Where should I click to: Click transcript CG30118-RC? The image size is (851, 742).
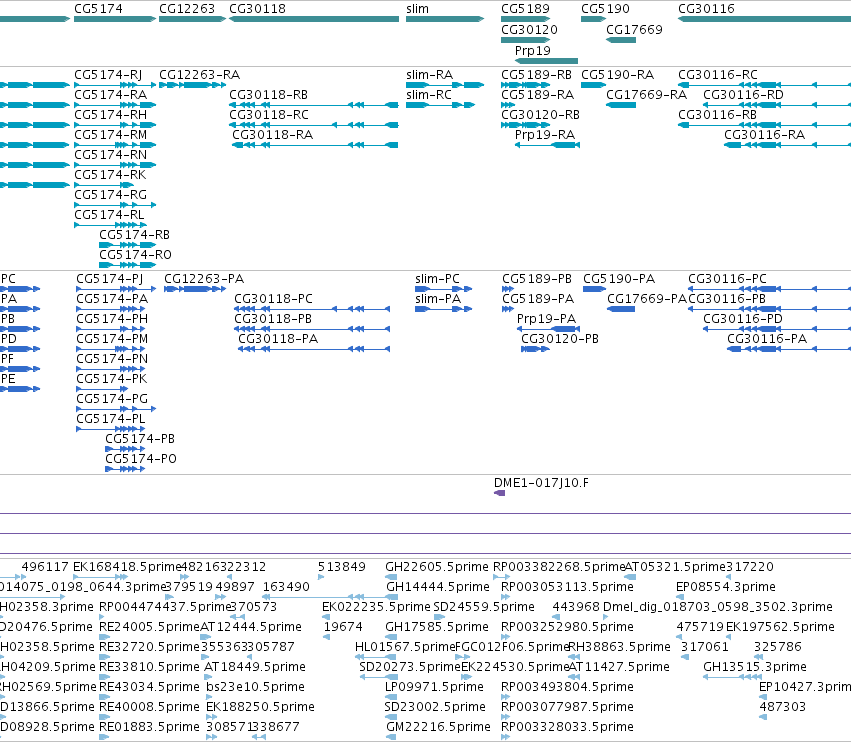click(269, 115)
